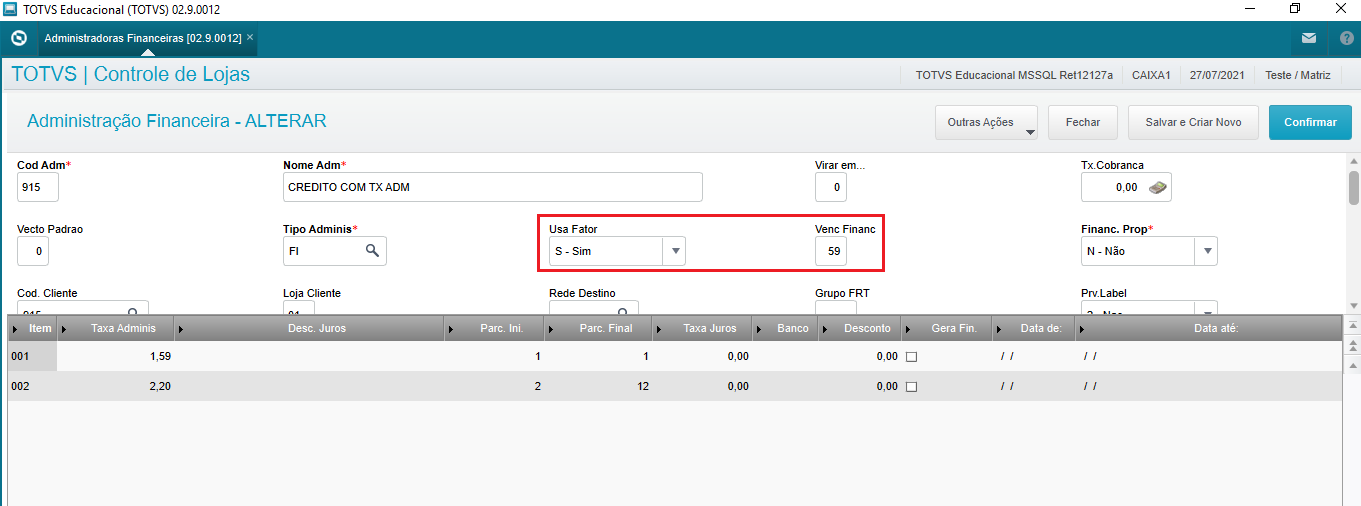This screenshot has width=1361, height=506.
Task: Click the Teste / Matriz label
Action: pyautogui.click(x=1297, y=75)
